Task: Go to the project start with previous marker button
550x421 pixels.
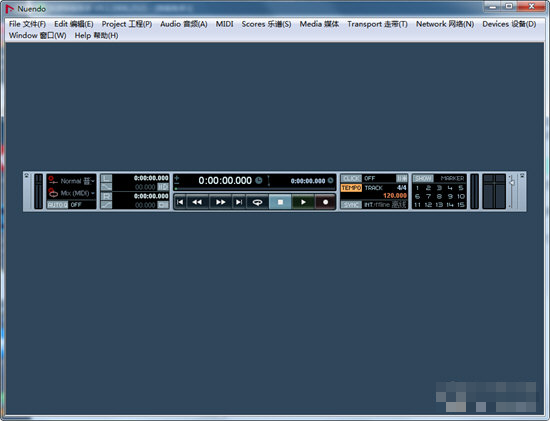Action: (180, 202)
